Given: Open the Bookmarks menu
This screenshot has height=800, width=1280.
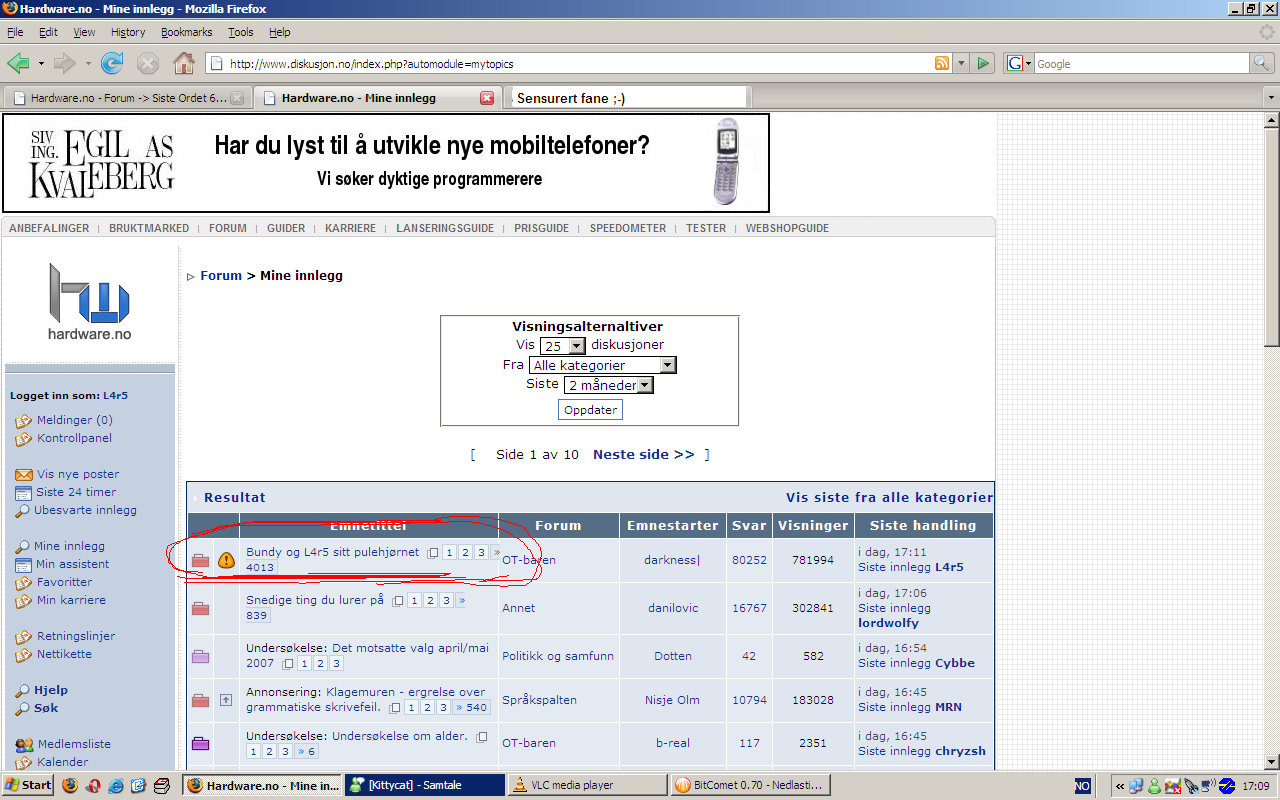Looking at the screenshot, I should 187,32.
